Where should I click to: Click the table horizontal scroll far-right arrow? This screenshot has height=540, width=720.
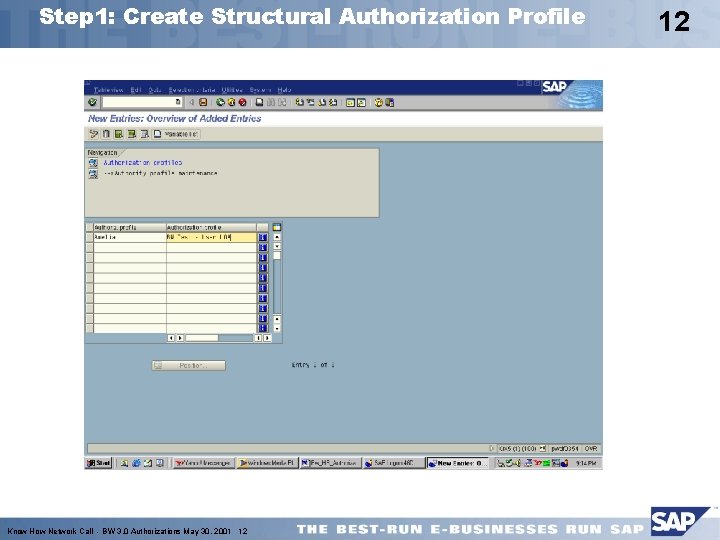click(267, 338)
